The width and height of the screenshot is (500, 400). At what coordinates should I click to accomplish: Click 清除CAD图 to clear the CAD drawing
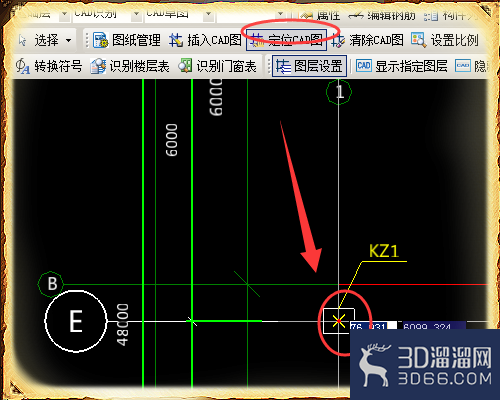(368, 40)
